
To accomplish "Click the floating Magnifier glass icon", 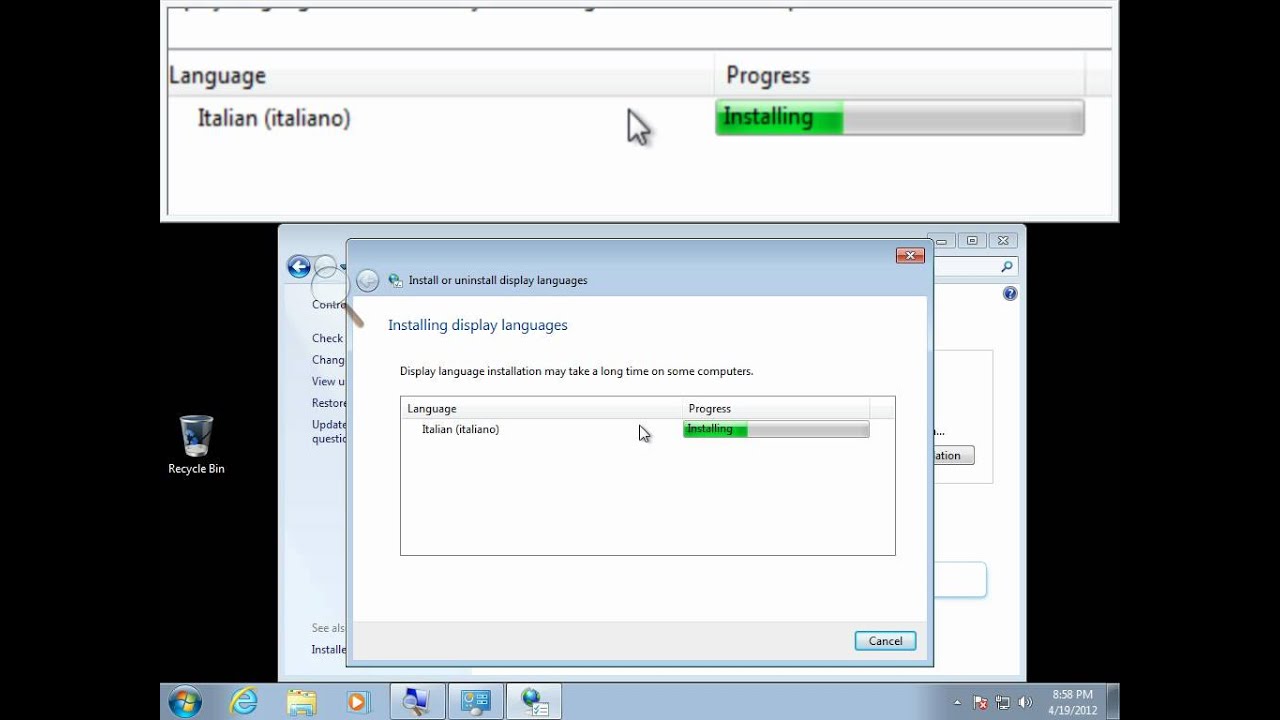I will tap(336, 289).
